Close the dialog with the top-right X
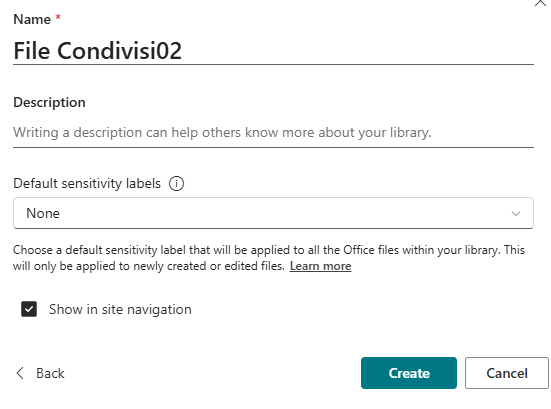Image resolution: width=551 pixels, height=409 pixels. click(x=540, y=3)
